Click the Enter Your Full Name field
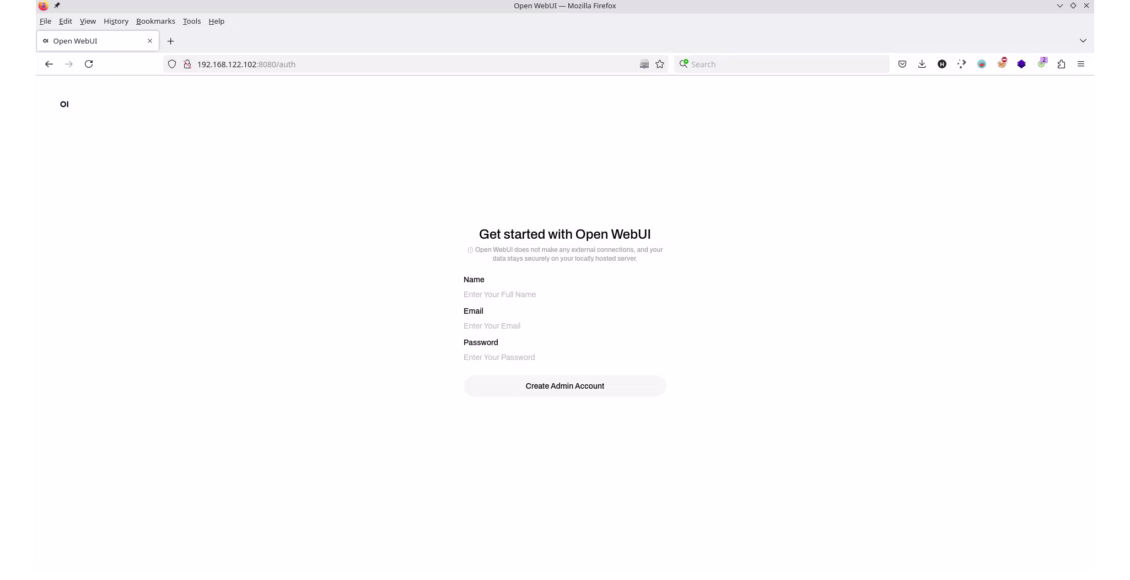This screenshot has height=580, width=1130. (564, 295)
